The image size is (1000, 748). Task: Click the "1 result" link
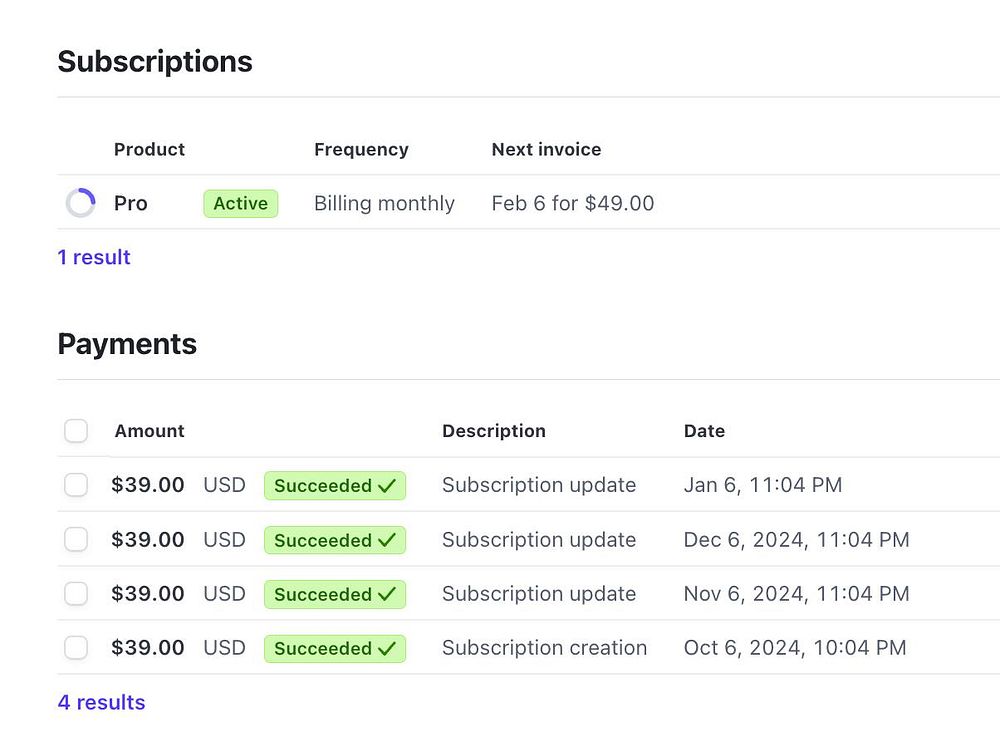click(94, 257)
